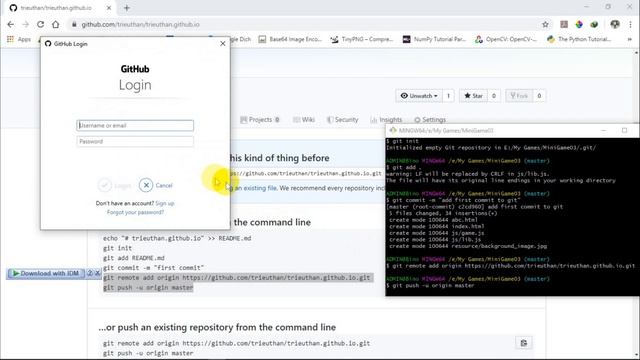Click the lock icon in address bar
Viewport: 640px width, 360px height.
74,24
